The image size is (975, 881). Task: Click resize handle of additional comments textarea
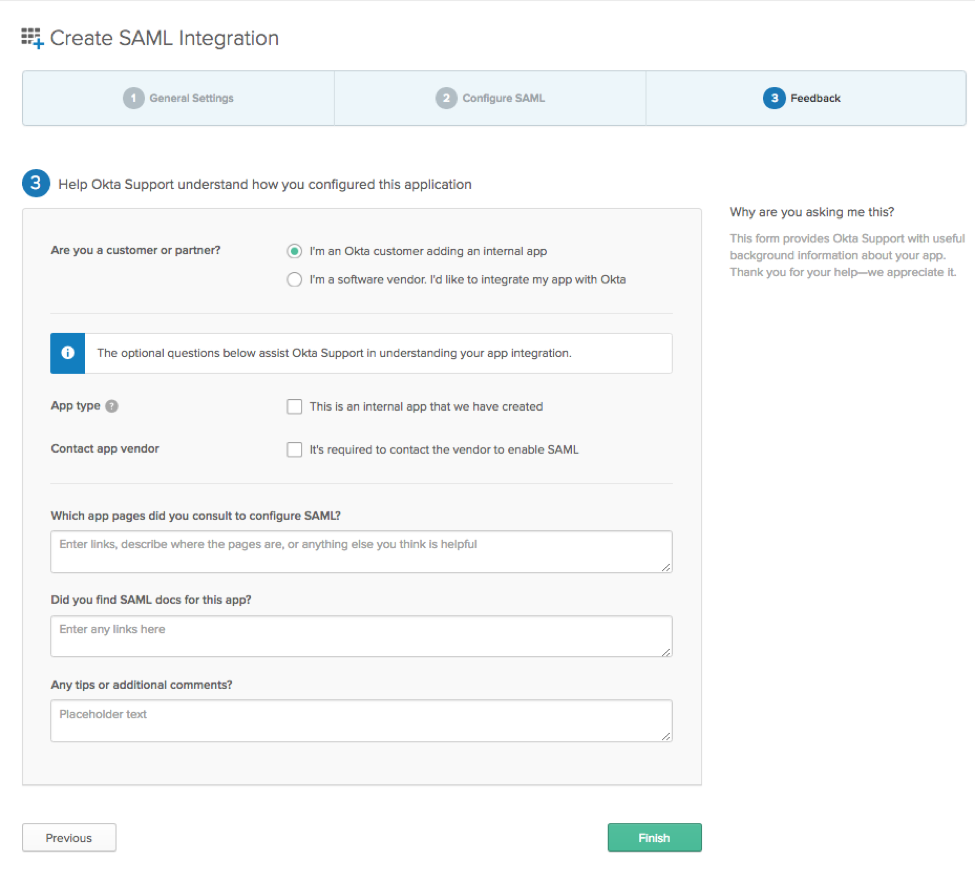(666, 736)
